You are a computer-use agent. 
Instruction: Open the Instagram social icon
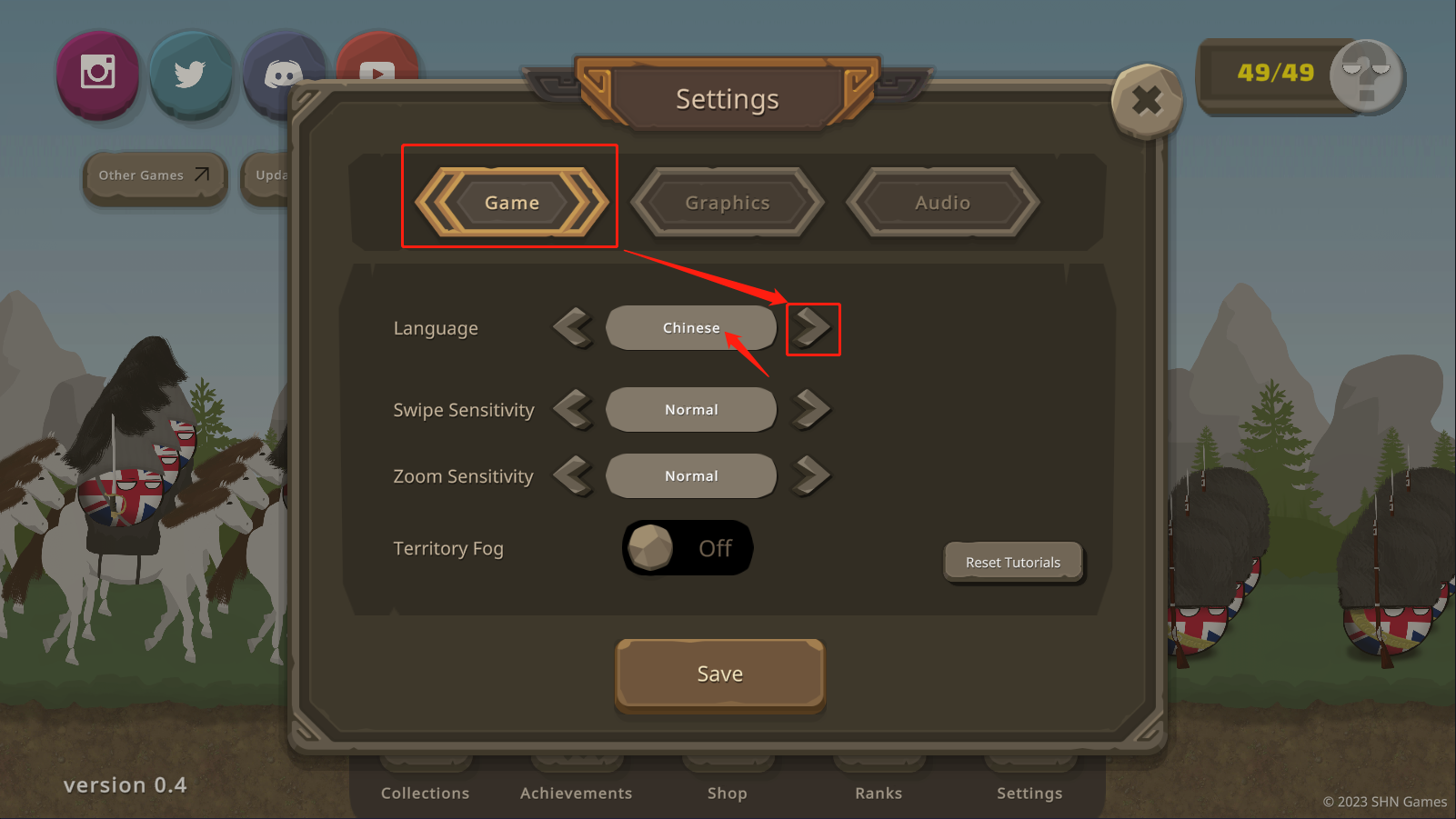[x=97, y=73]
